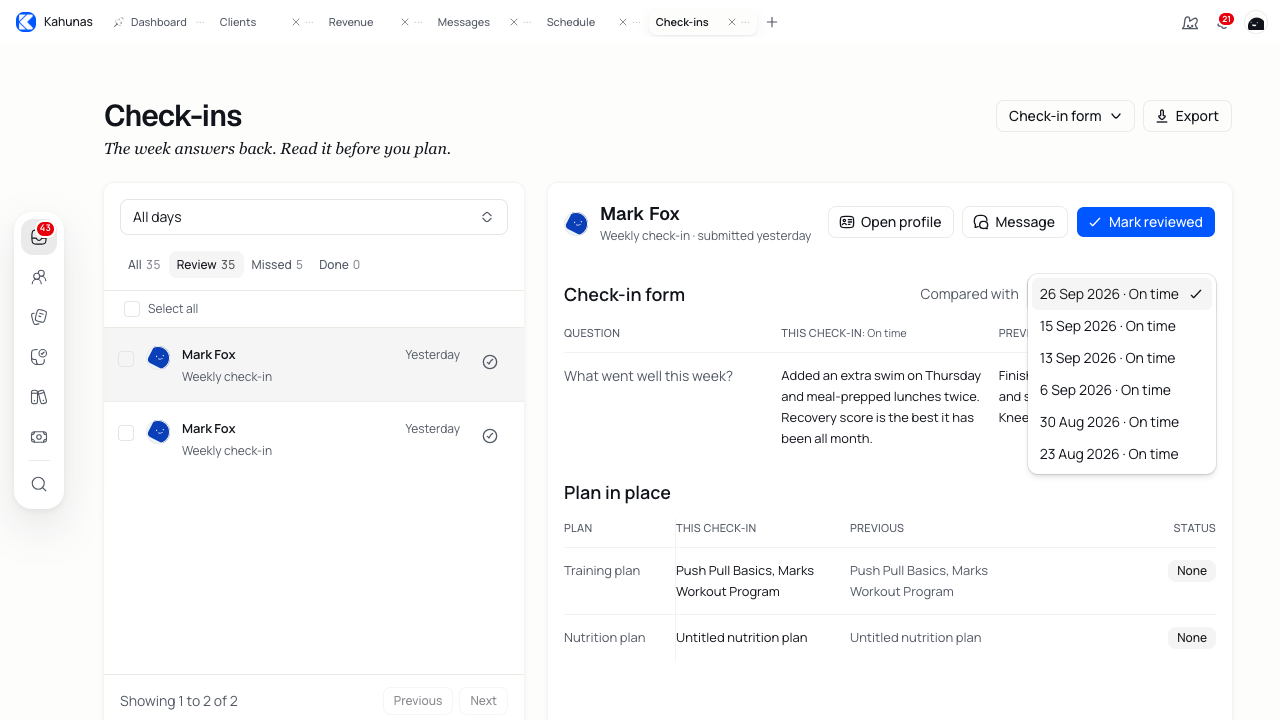Choose 6 Sep 2026 comparison option
Screen dimensions: 1280x720
click(1122, 390)
